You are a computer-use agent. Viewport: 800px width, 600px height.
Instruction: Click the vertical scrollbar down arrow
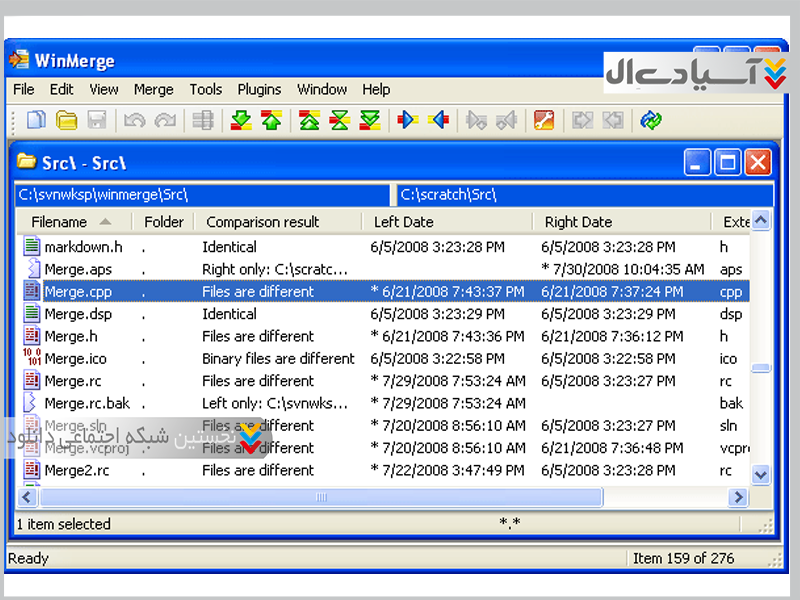pos(761,474)
